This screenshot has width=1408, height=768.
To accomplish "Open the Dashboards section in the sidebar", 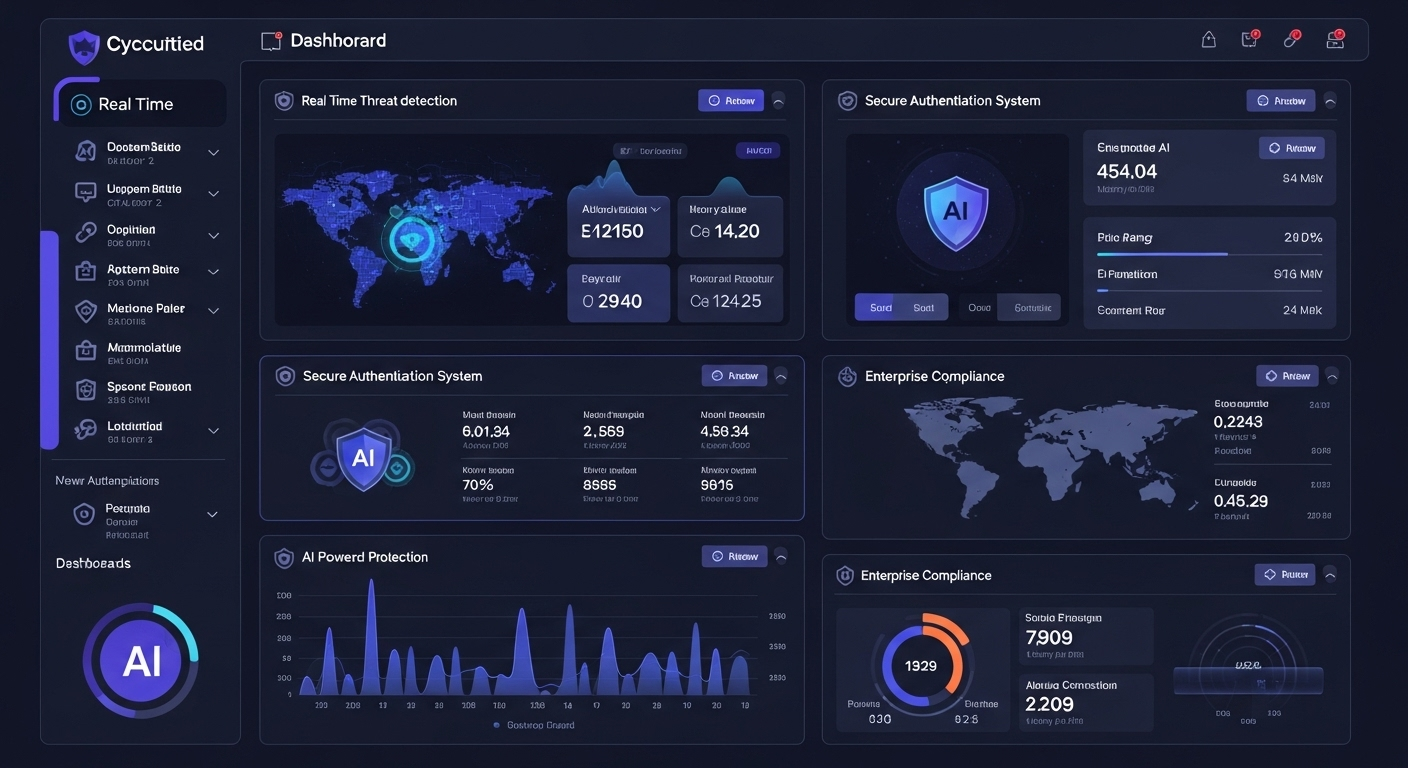I will click(x=92, y=563).
